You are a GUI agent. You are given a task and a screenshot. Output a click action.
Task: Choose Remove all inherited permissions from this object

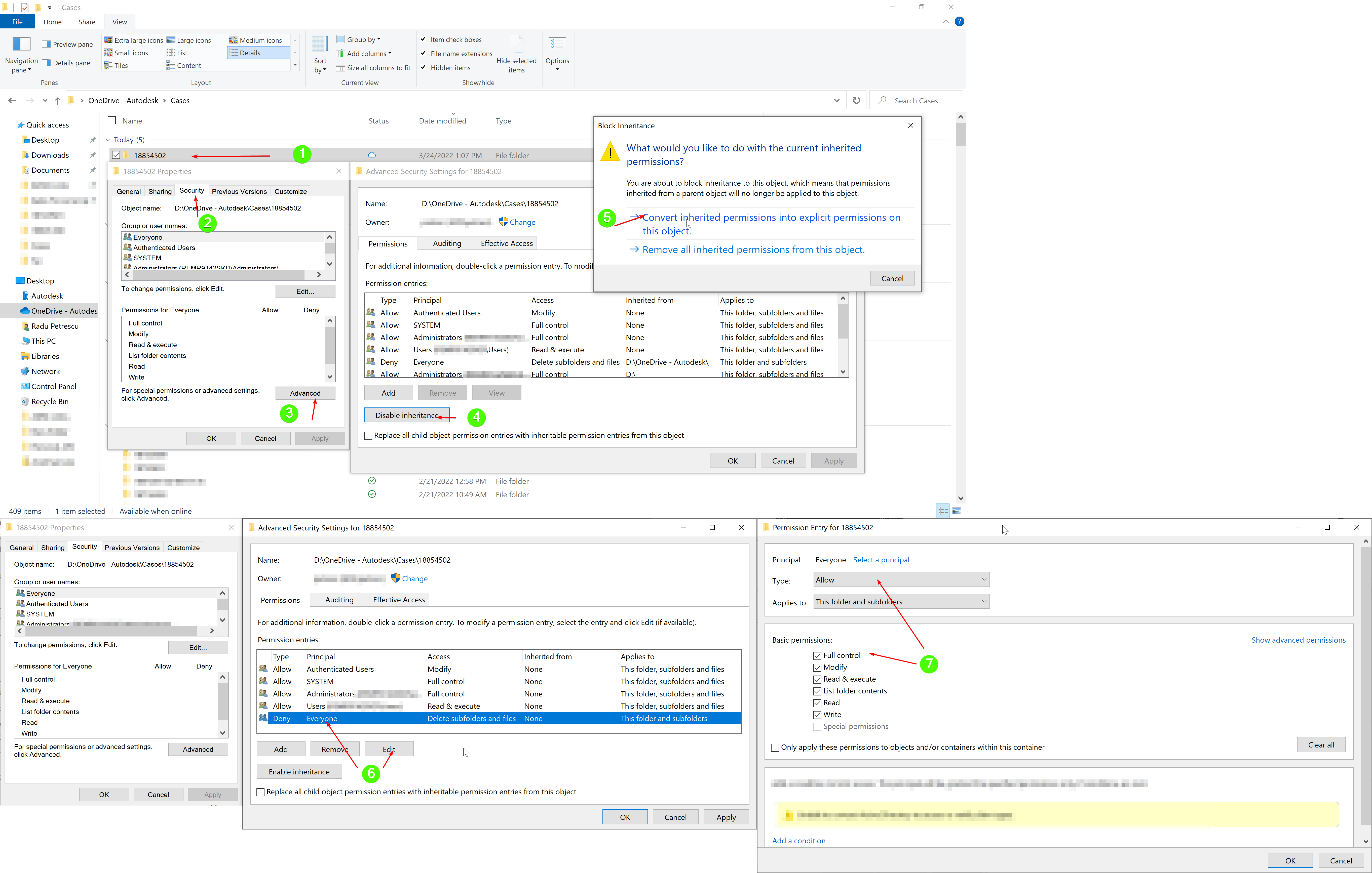click(x=747, y=250)
